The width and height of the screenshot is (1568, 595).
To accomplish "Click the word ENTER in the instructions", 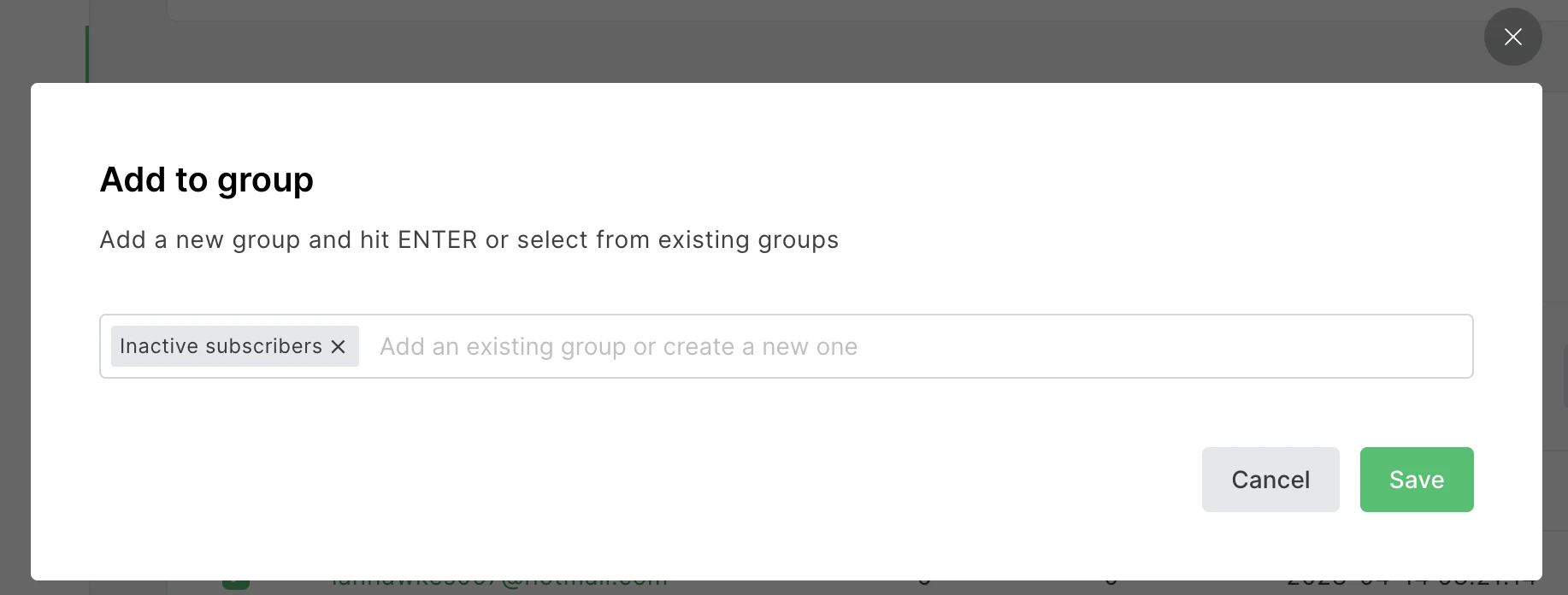I will (x=438, y=239).
